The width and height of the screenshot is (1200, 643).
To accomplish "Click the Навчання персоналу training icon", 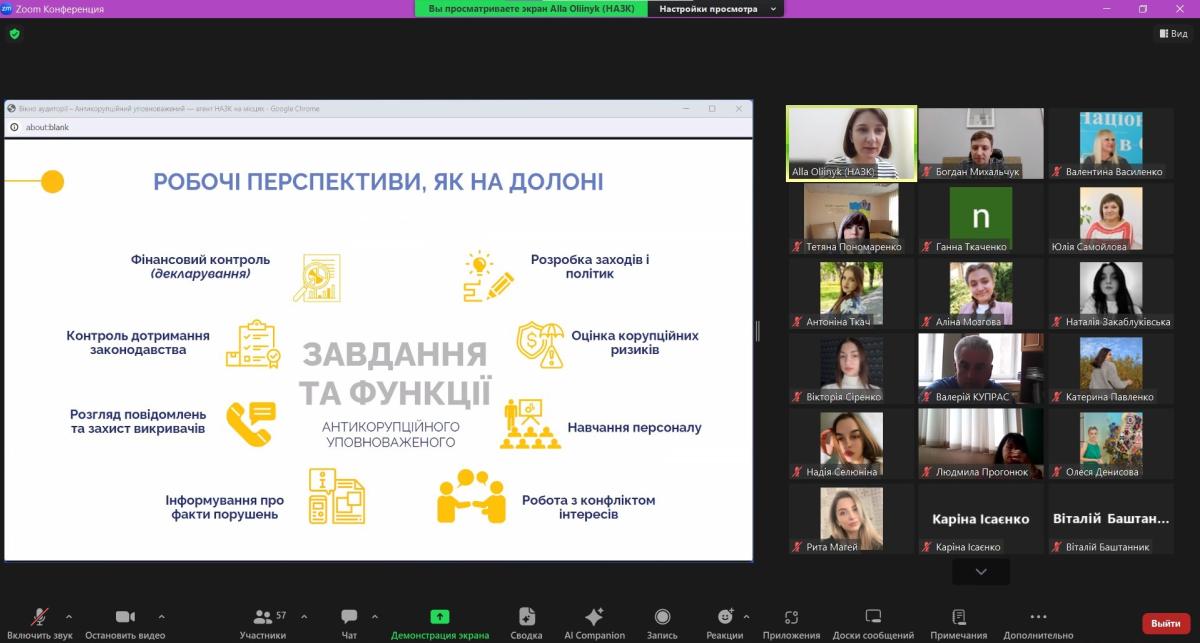I will click(x=529, y=425).
